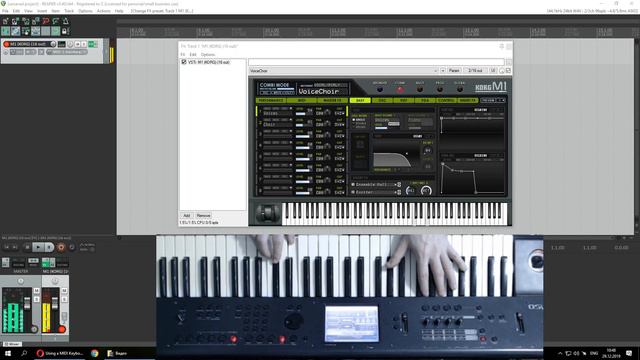Open the View menu in REAPER

(28, 11)
